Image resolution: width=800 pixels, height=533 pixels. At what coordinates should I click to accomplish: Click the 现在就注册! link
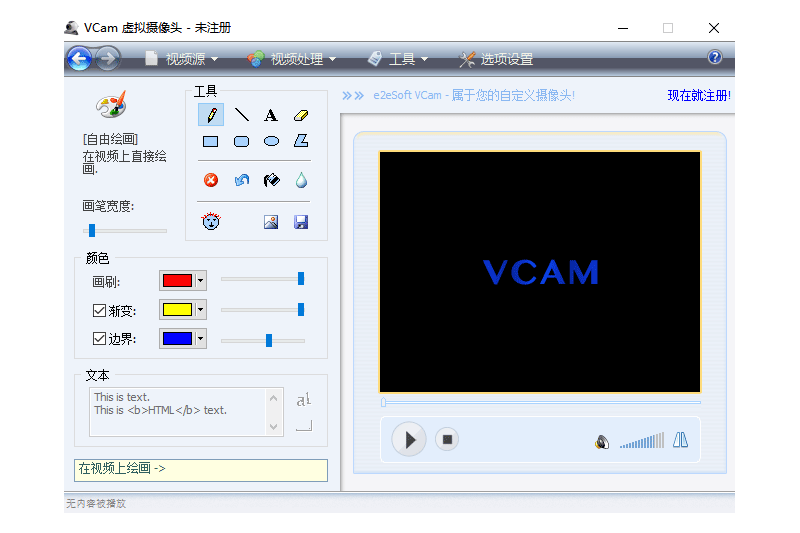coord(699,95)
